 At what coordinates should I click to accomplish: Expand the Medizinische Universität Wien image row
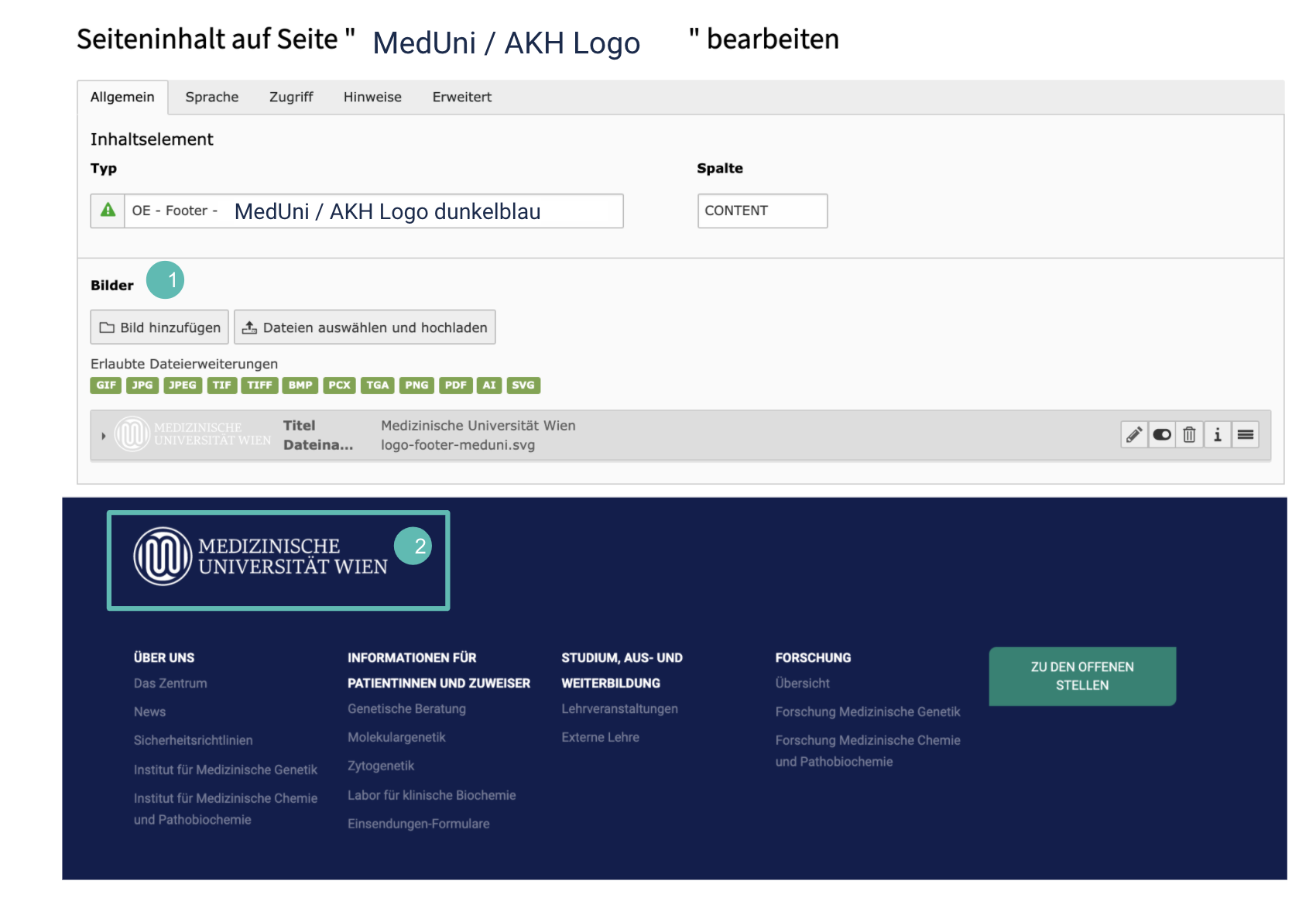[x=104, y=436]
